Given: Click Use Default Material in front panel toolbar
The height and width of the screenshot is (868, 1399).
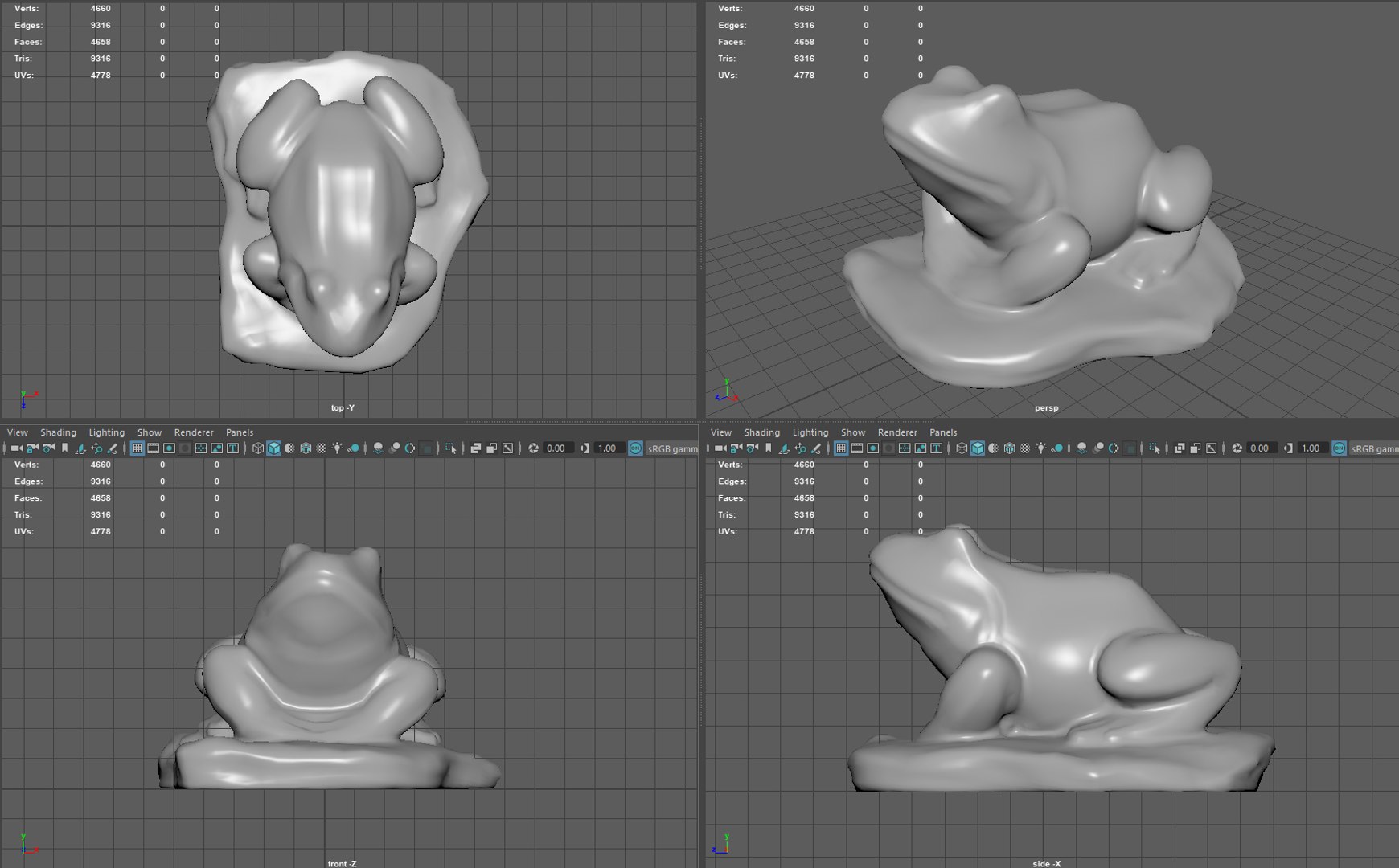Looking at the screenshot, I should 289,448.
